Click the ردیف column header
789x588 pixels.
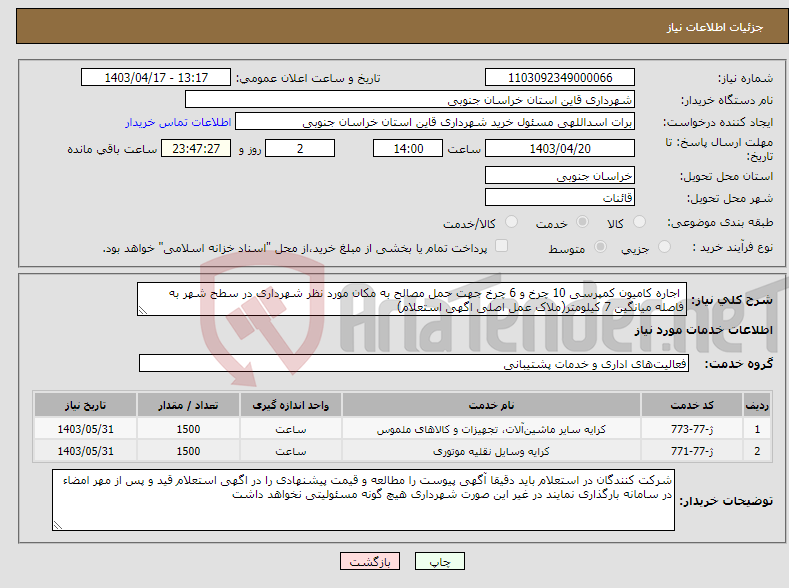click(x=757, y=405)
